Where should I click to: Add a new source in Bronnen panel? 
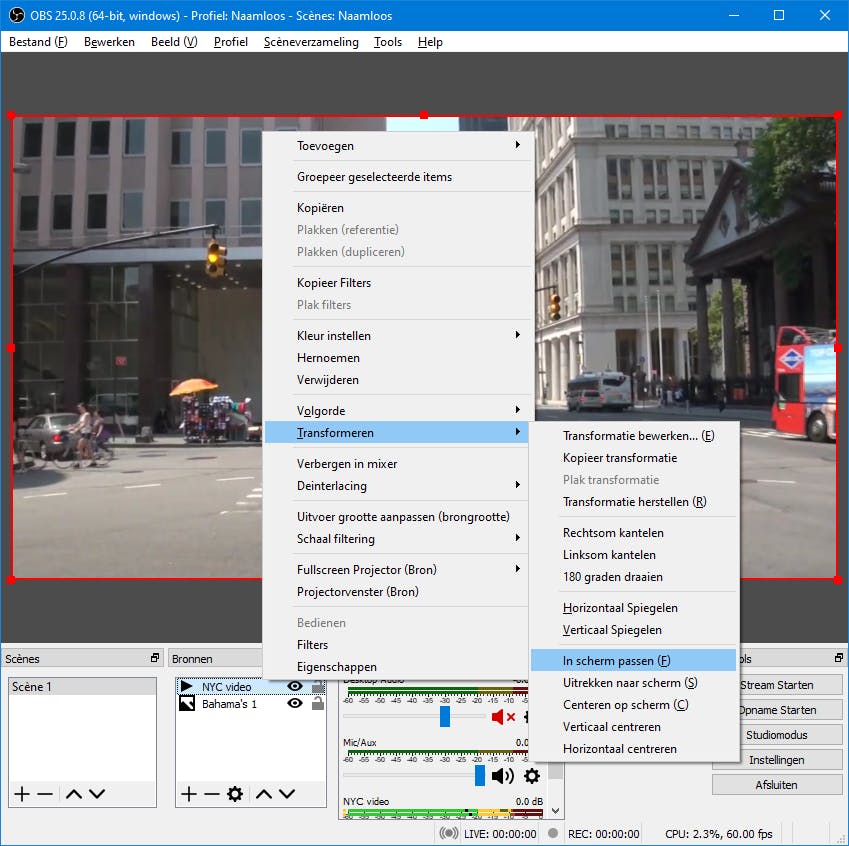point(188,794)
